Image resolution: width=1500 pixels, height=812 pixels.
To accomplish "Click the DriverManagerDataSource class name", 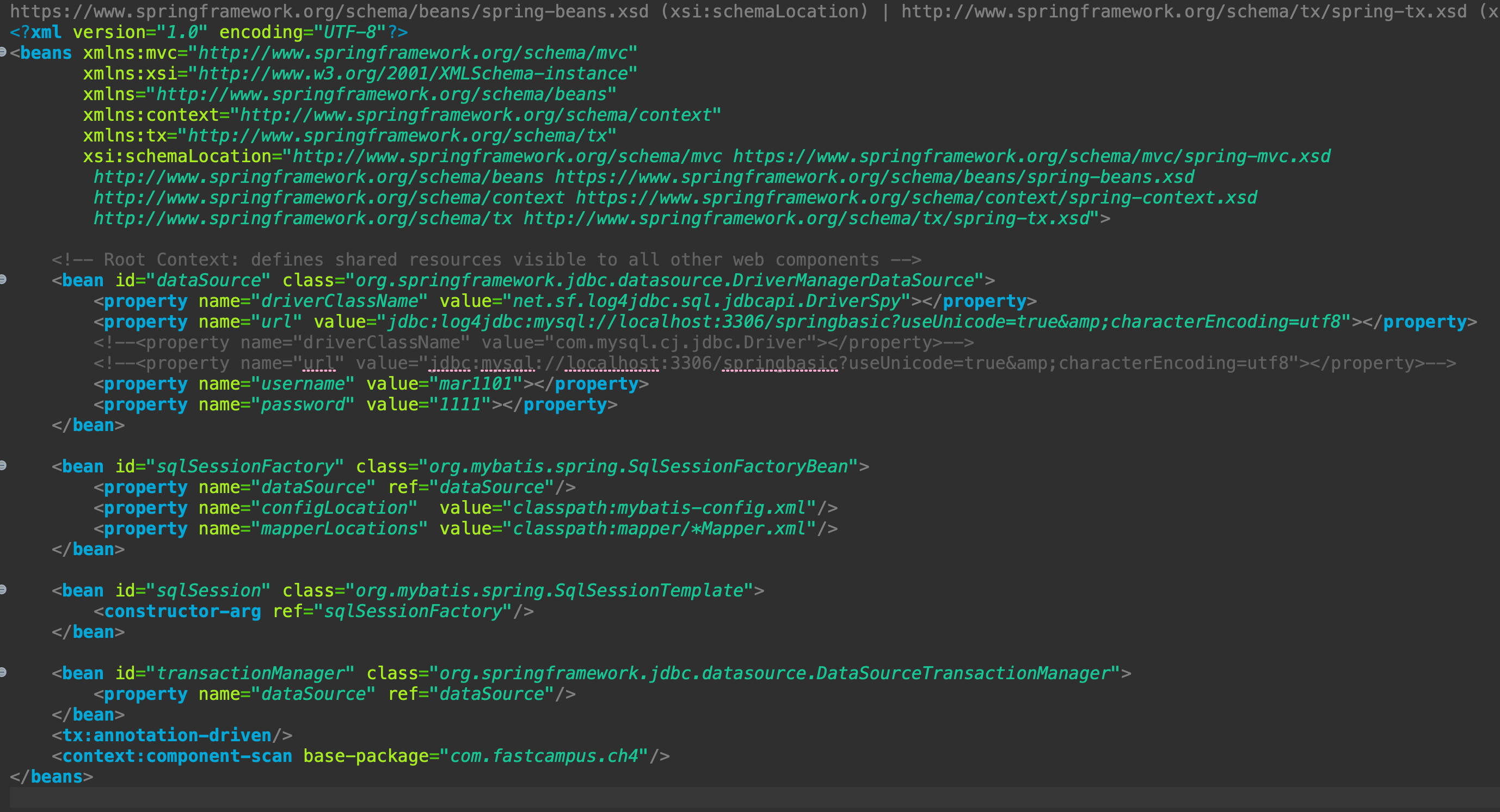I will click(853, 280).
